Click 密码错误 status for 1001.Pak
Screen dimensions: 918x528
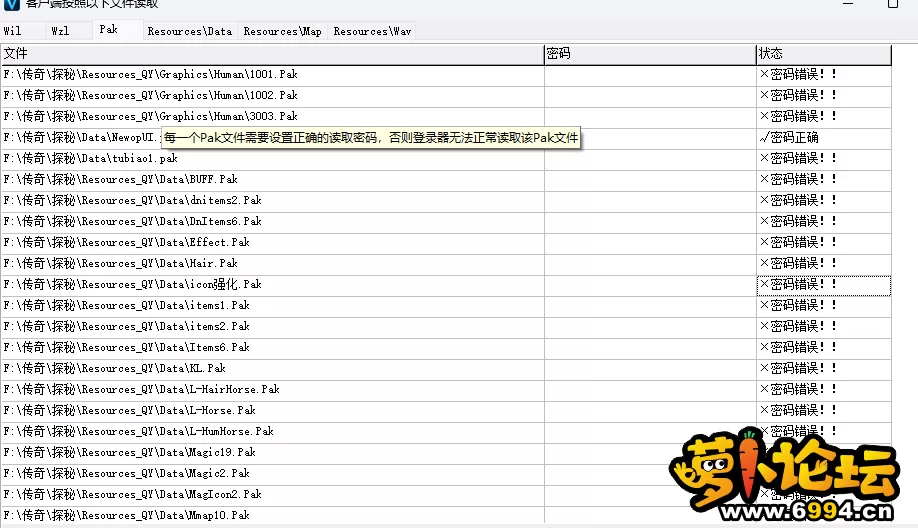(824, 74)
